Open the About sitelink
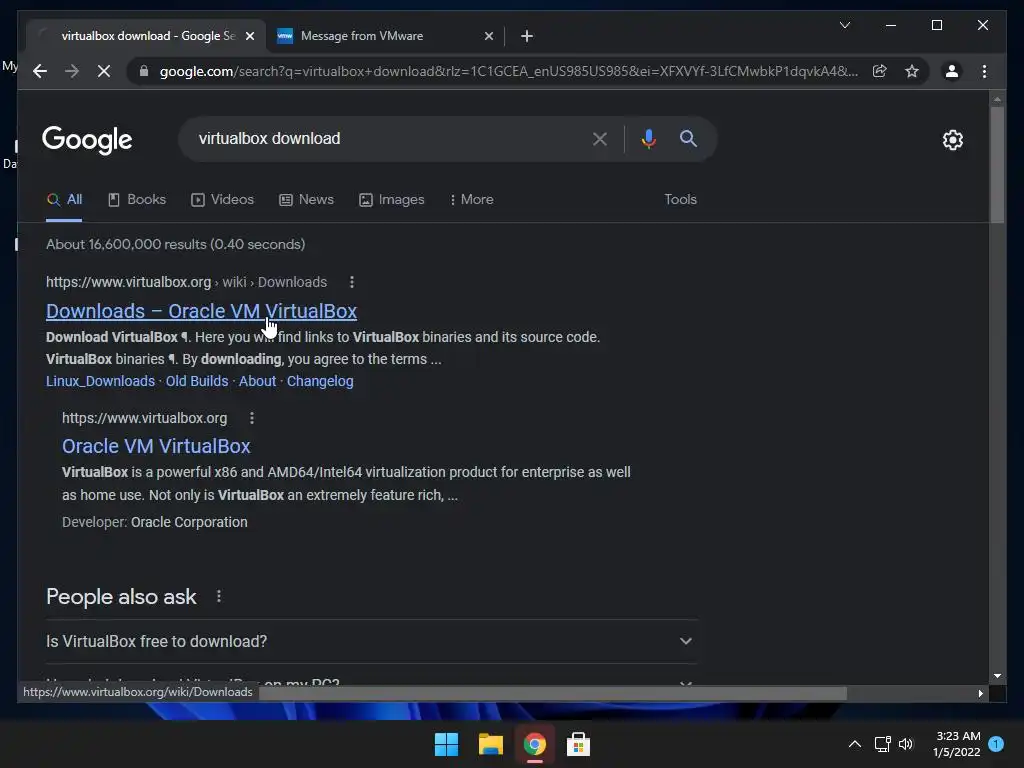Viewport: 1024px width, 768px height. [x=257, y=381]
